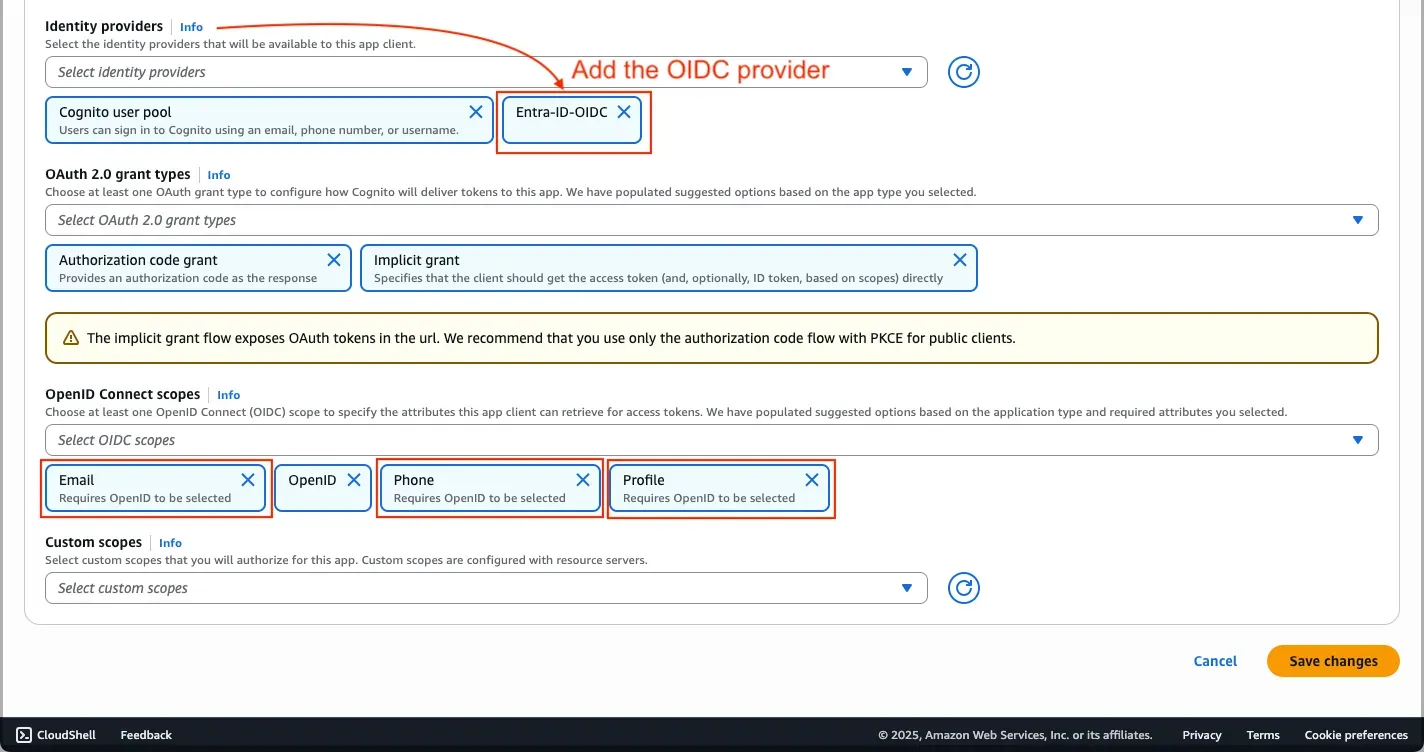Open Info link beside OpenID Connect scopes
Viewport: 1424px width, 752px height.
(x=228, y=395)
